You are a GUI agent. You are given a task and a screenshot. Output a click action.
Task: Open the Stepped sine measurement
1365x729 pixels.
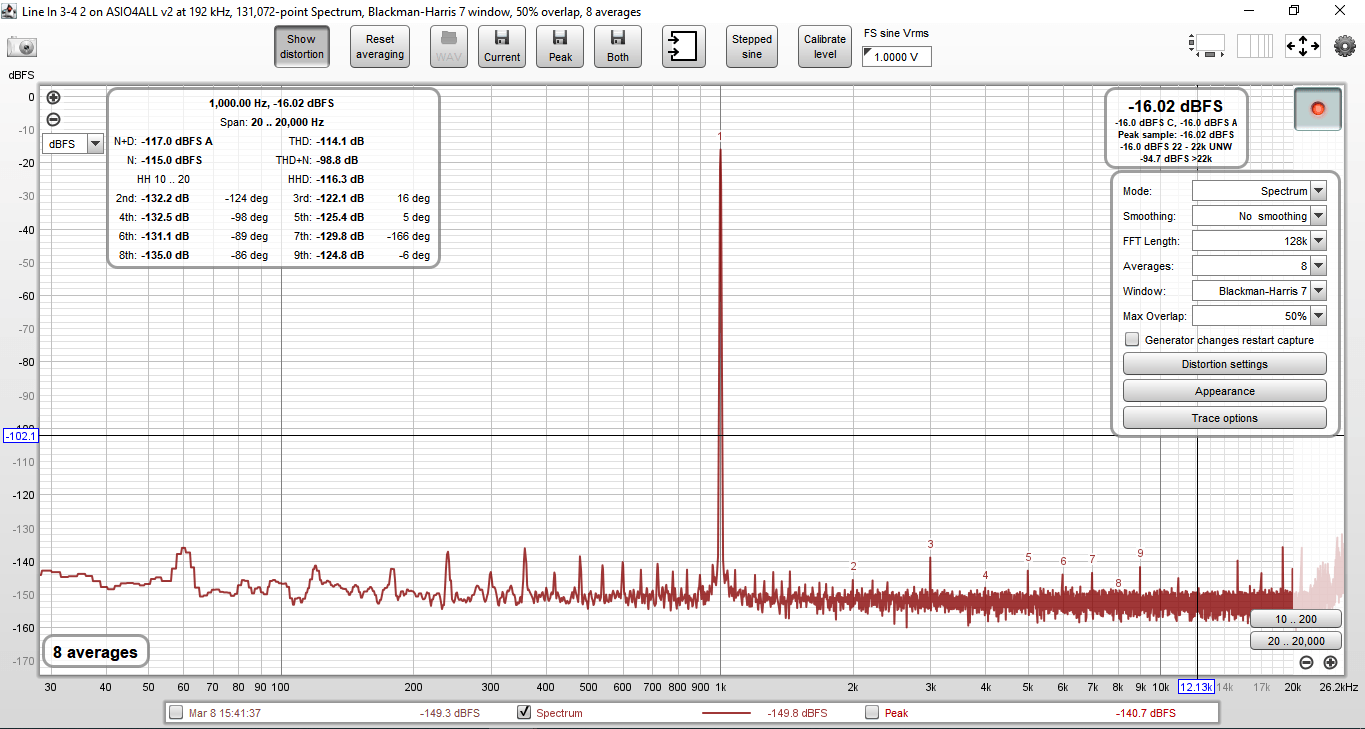[x=752, y=47]
